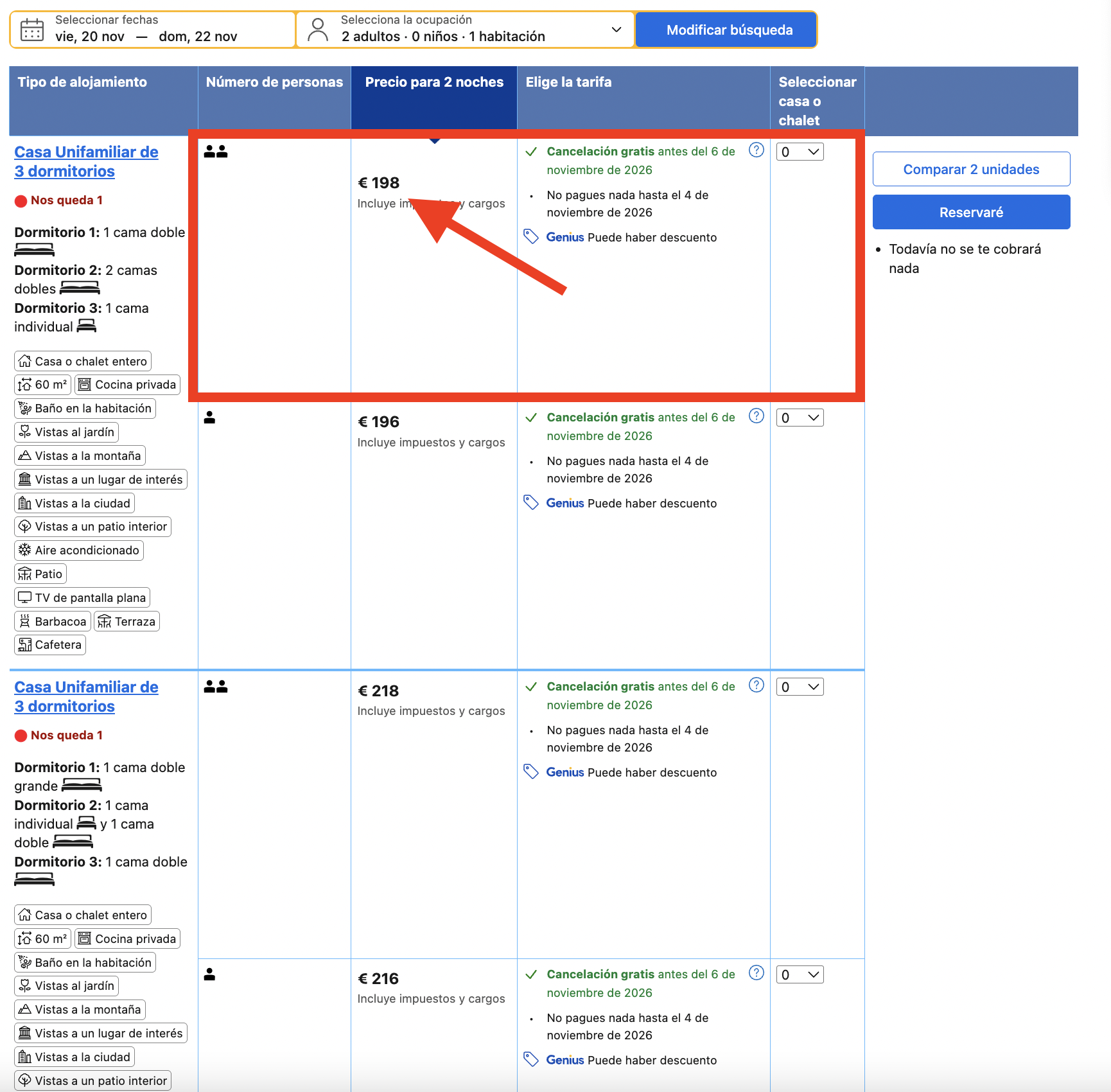Open help icon beside €218 cancellation info
Image resolution: width=1111 pixels, height=1092 pixels.
coord(757,685)
